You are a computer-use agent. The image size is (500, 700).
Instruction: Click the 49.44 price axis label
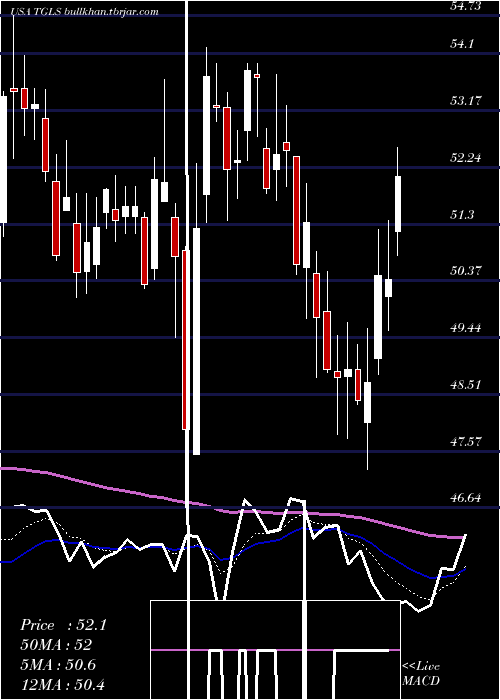pos(466,328)
